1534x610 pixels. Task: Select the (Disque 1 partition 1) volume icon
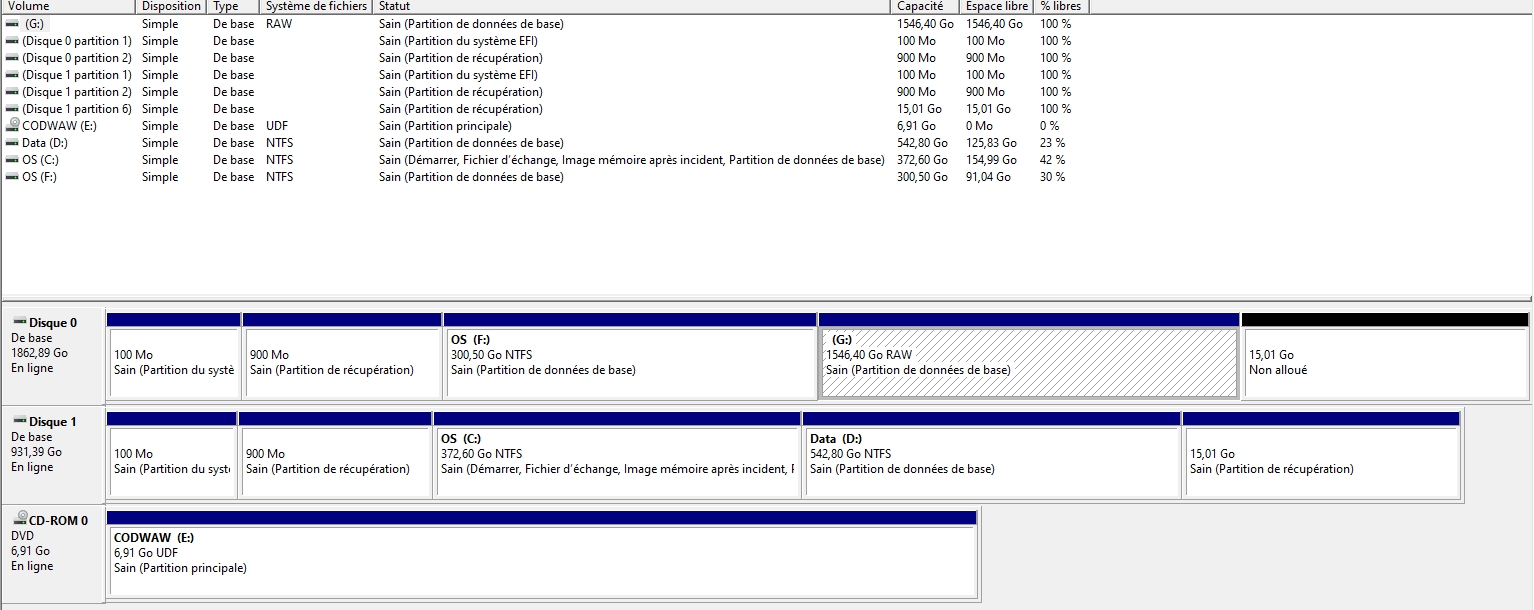[12, 75]
